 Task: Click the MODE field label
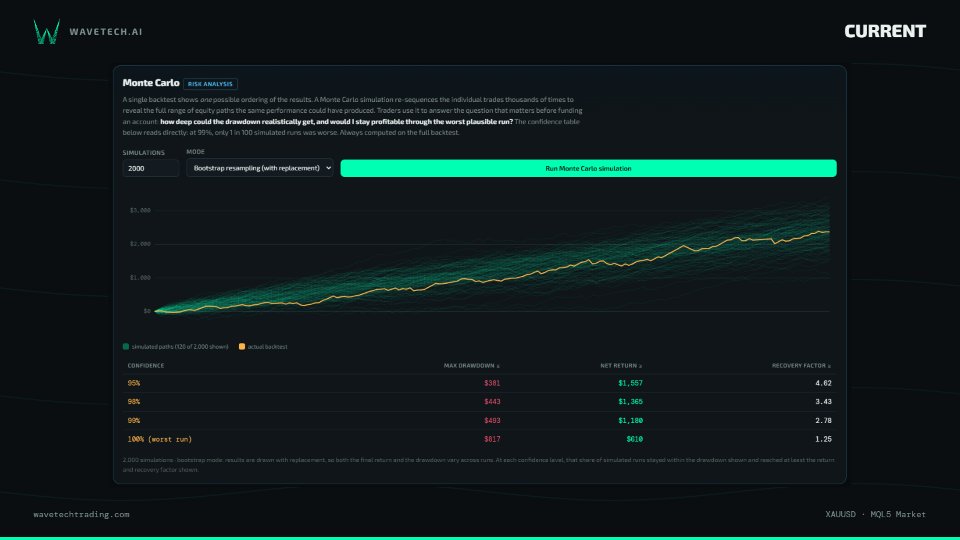click(195, 152)
